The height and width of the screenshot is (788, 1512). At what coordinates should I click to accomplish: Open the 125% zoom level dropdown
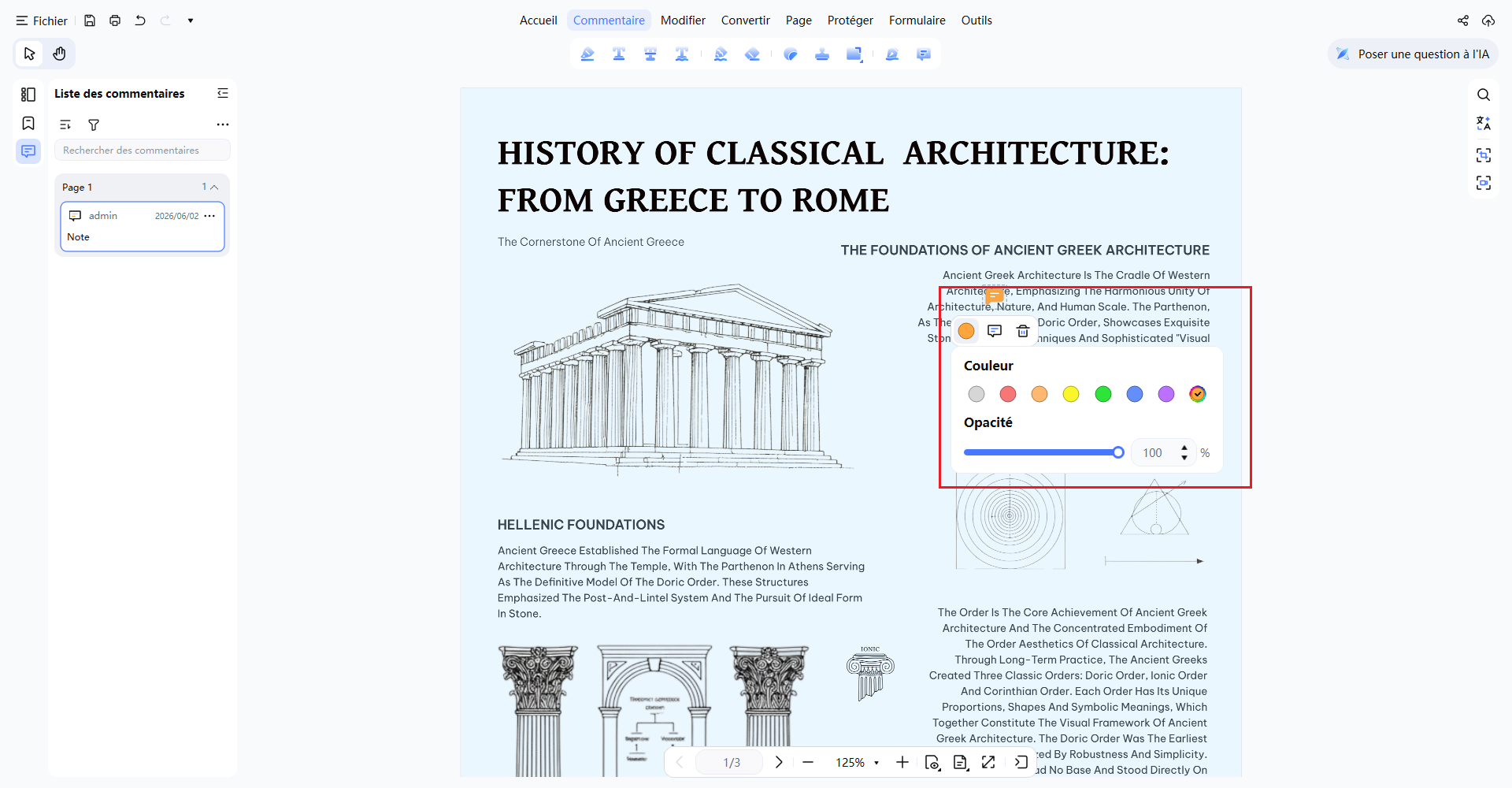(857, 762)
